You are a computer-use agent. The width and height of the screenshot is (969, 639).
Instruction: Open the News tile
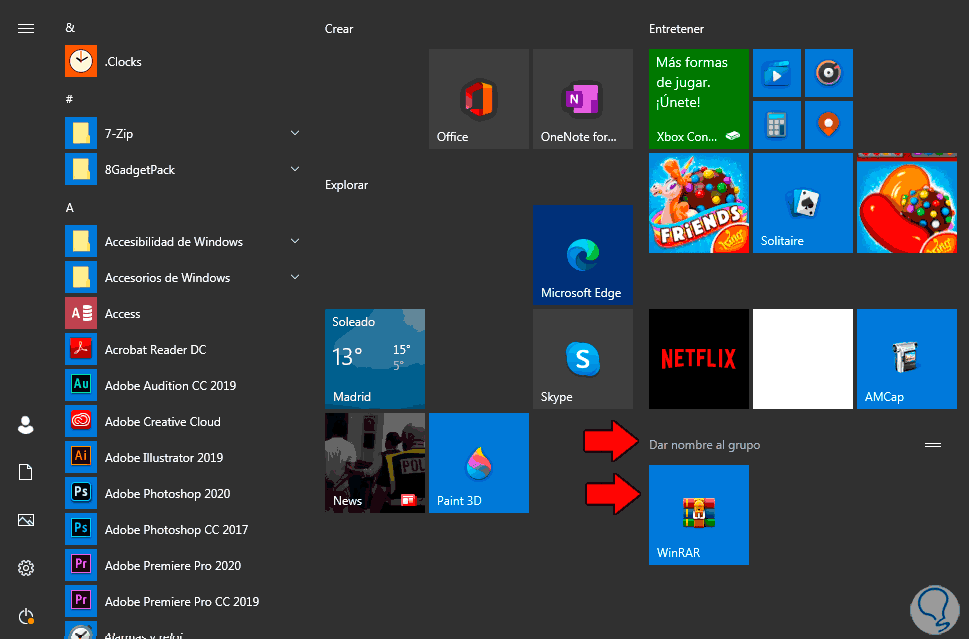point(375,463)
